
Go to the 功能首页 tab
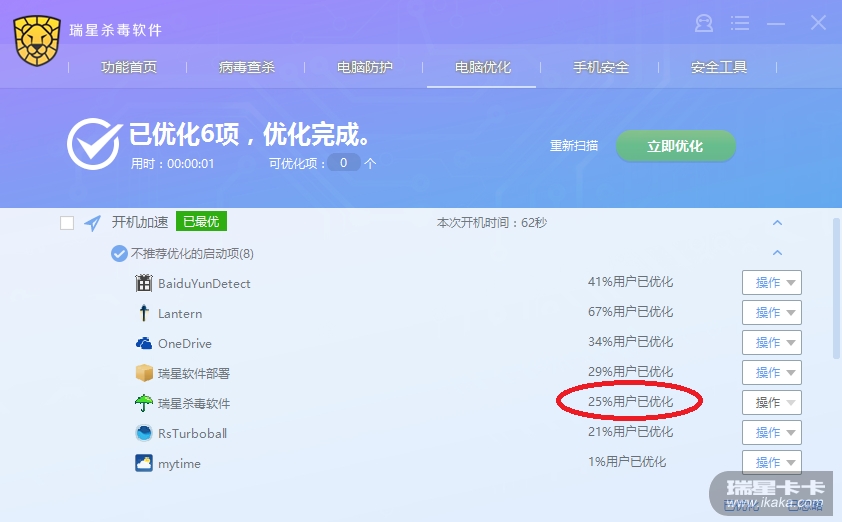tap(129, 67)
